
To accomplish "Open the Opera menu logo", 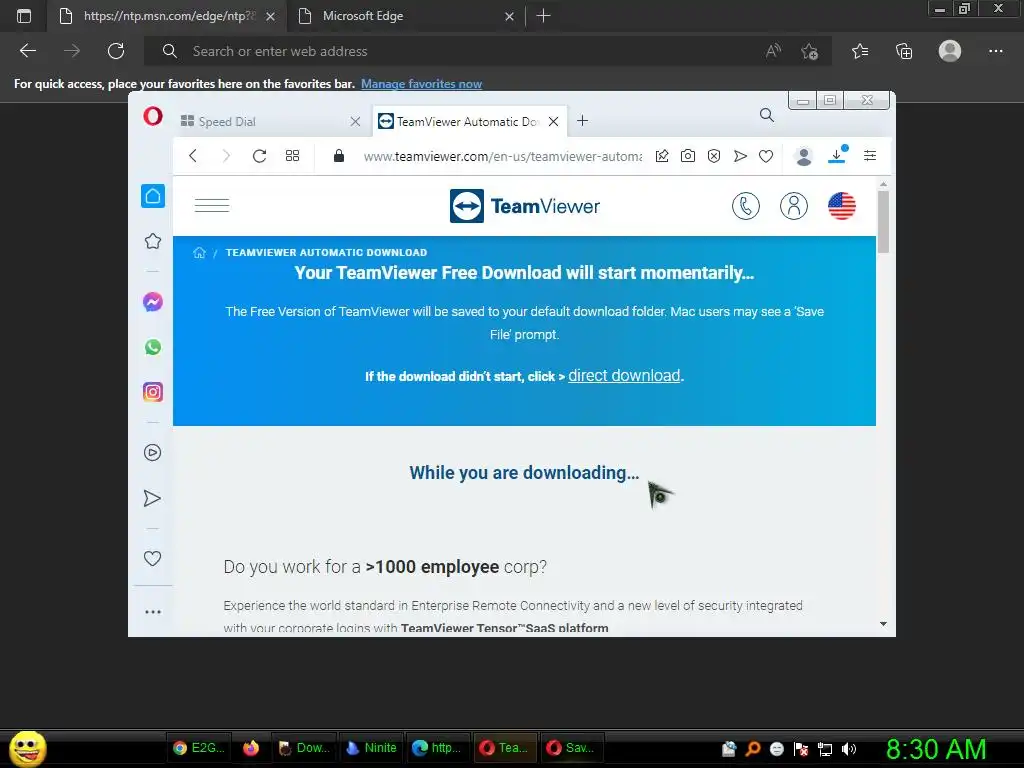I will 153,117.
